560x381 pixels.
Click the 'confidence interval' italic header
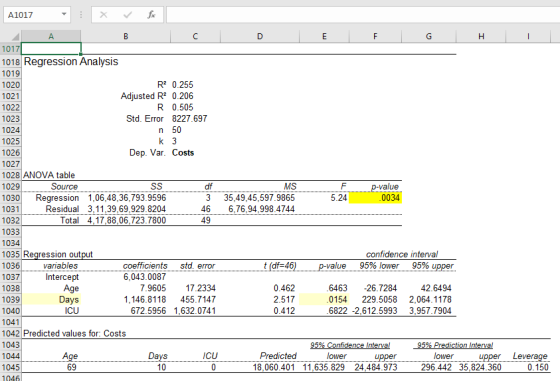[x=402, y=254]
